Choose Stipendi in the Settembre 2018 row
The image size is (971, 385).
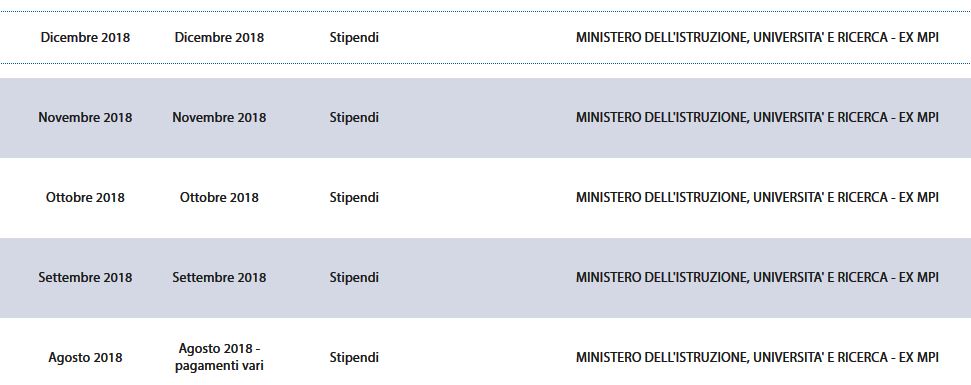pyautogui.click(x=354, y=277)
